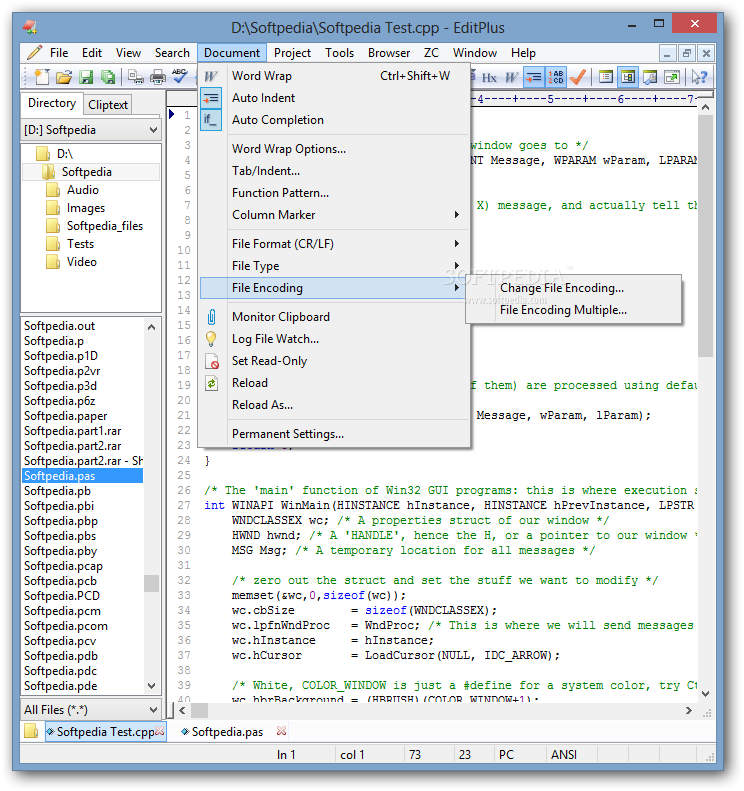Screen dimensions: 744x791
Task: Expand the File Type submenu
Action: click(x=334, y=266)
